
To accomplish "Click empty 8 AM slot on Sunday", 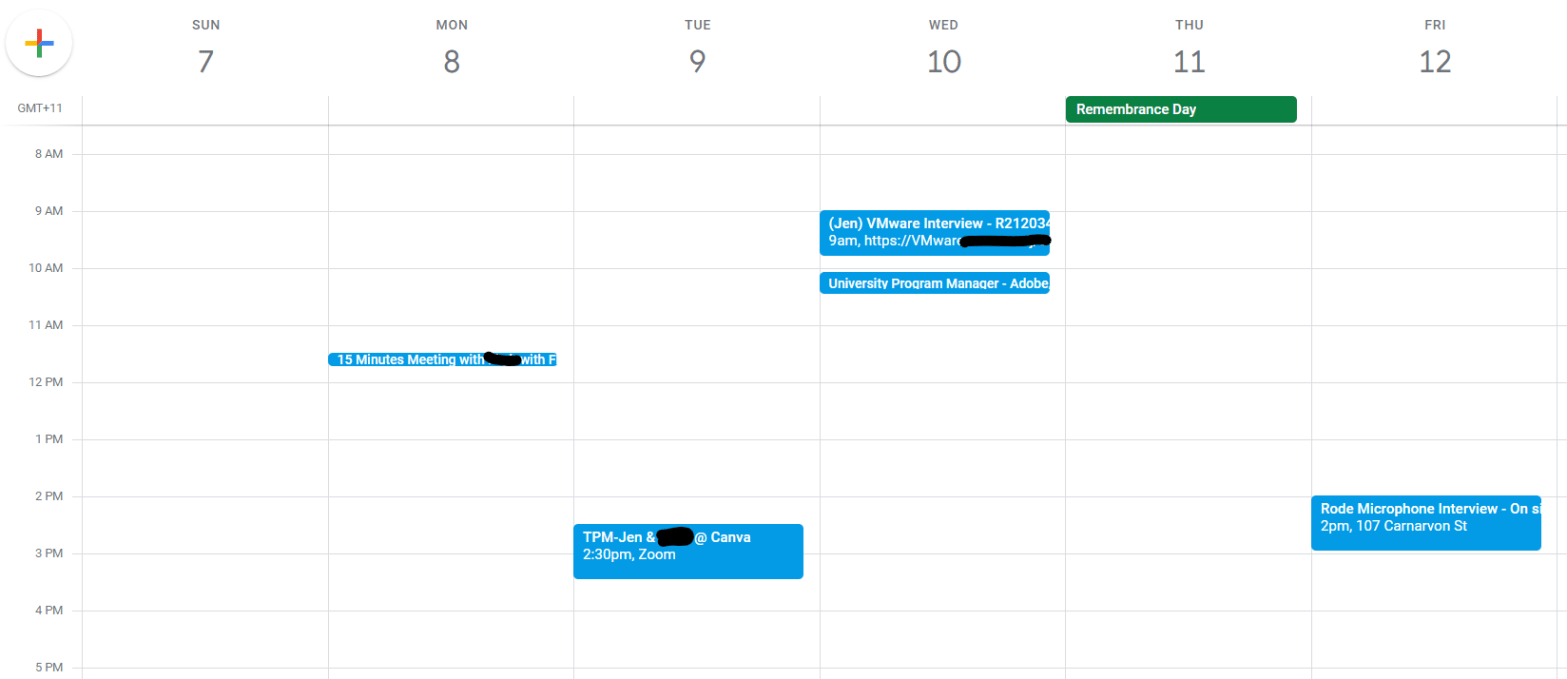I will [205, 182].
